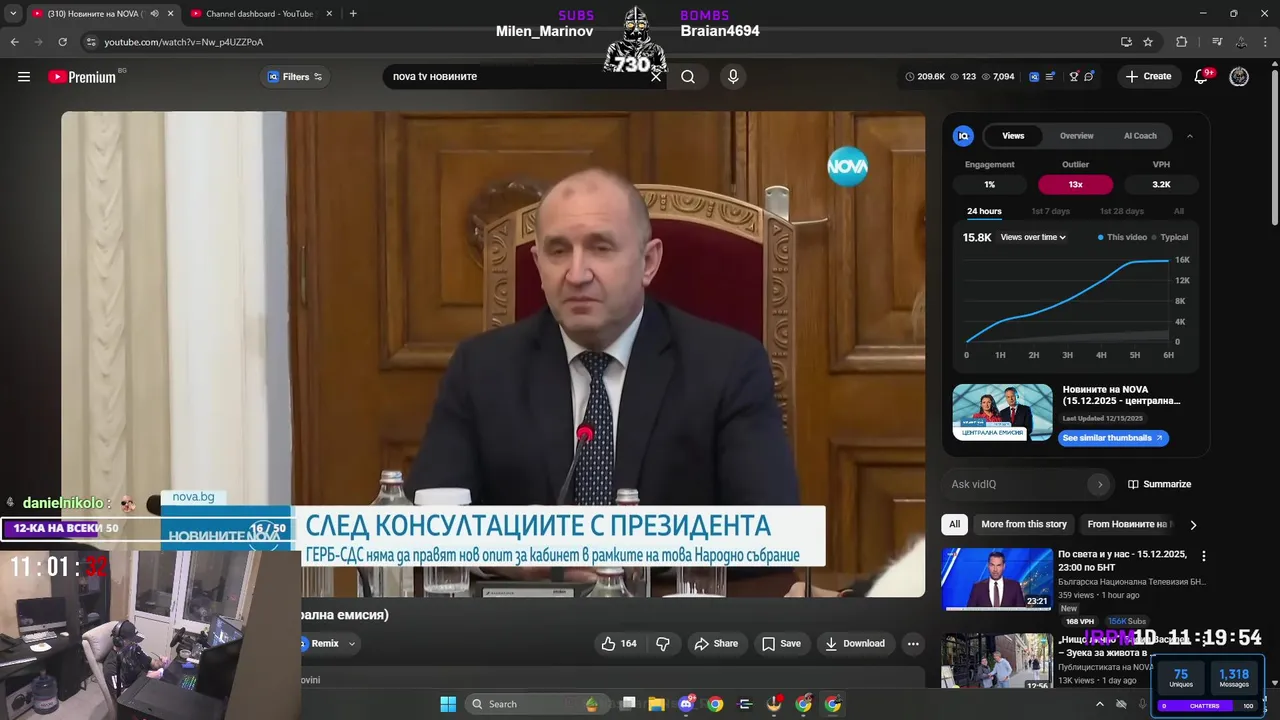Close the Новините на NOVA browser tab

(x=170, y=14)
